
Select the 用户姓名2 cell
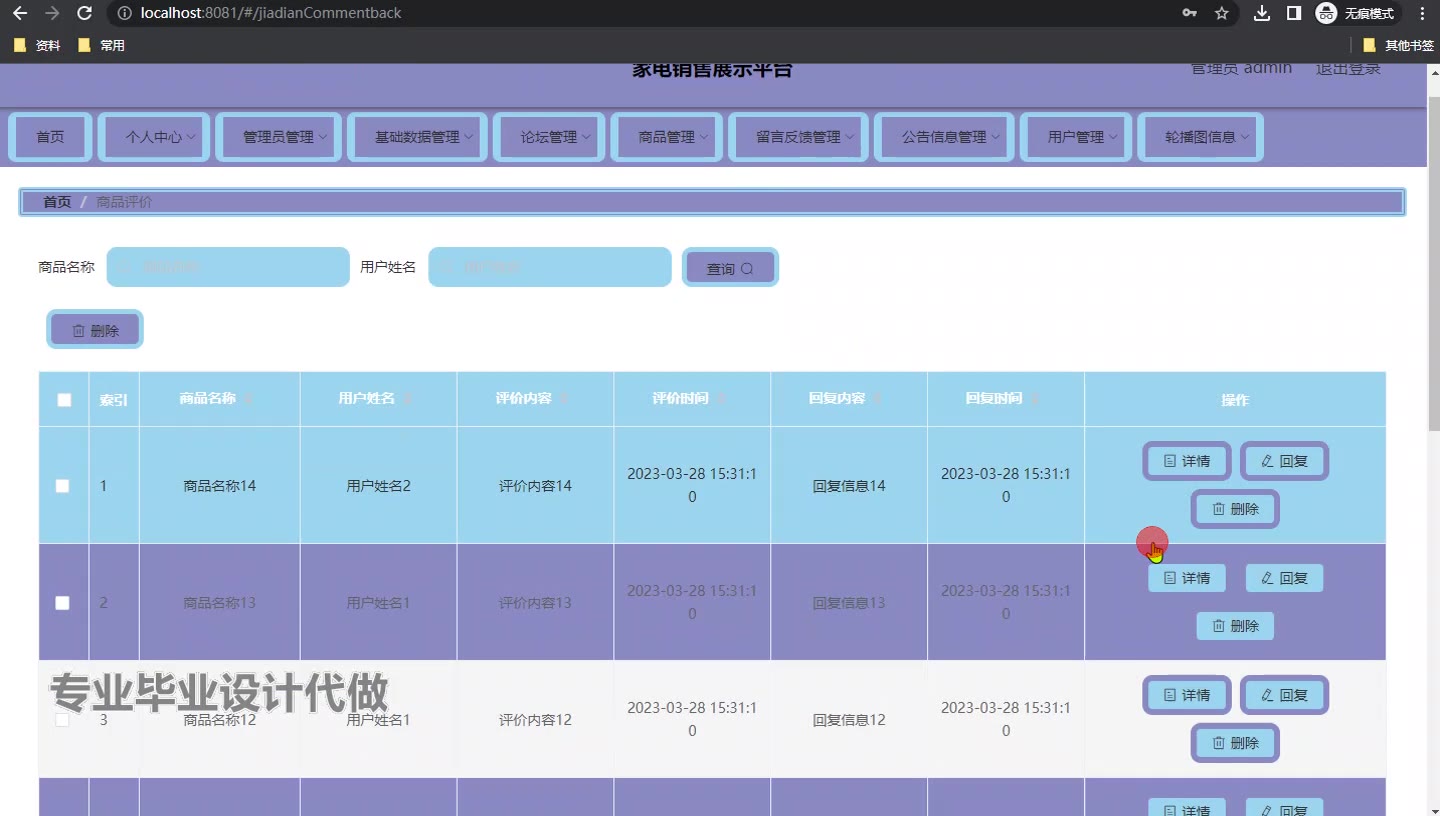click(379, 486)
